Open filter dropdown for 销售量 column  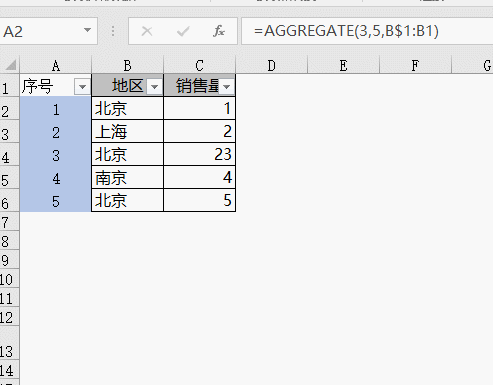click(x=226, y=87)
